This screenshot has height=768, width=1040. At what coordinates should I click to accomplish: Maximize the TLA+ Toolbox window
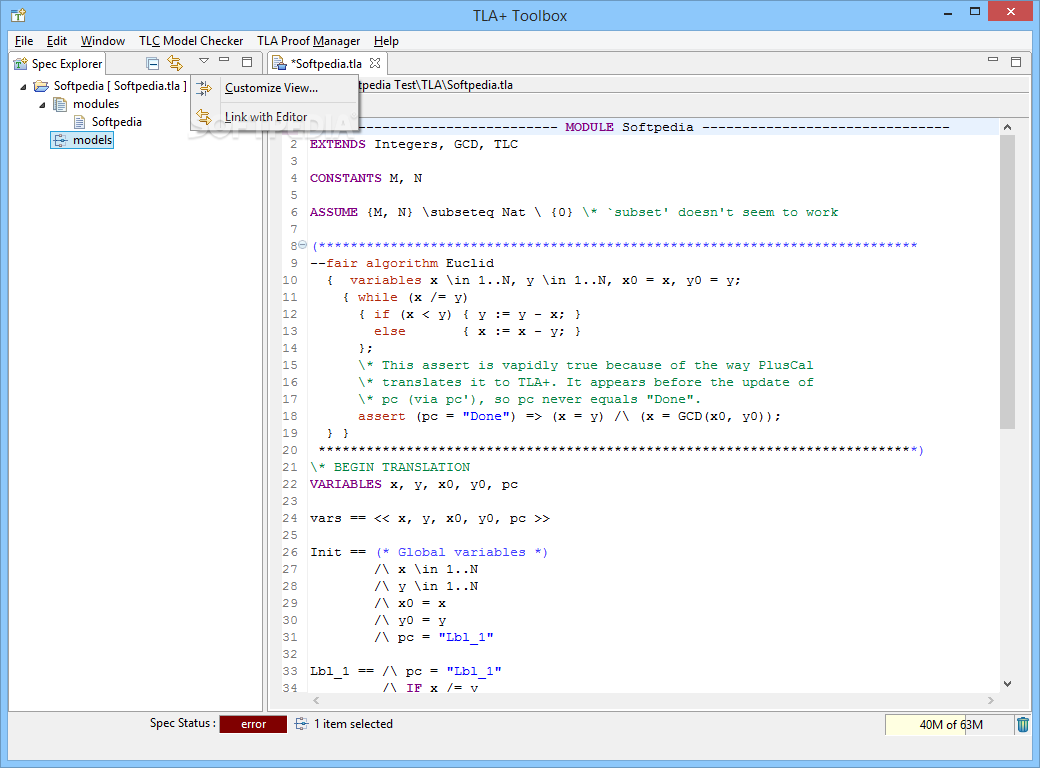pos(974,11)
